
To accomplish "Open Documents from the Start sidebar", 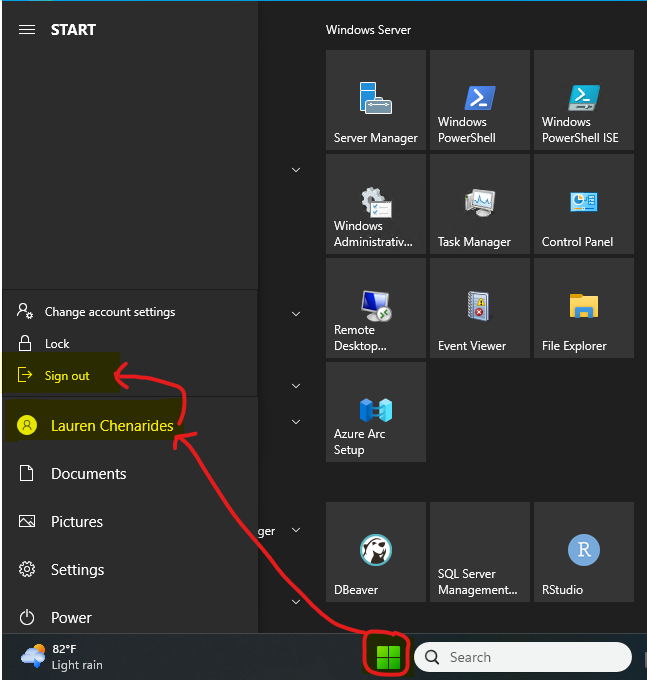I will pyautogui.click(x=129, y=474).
